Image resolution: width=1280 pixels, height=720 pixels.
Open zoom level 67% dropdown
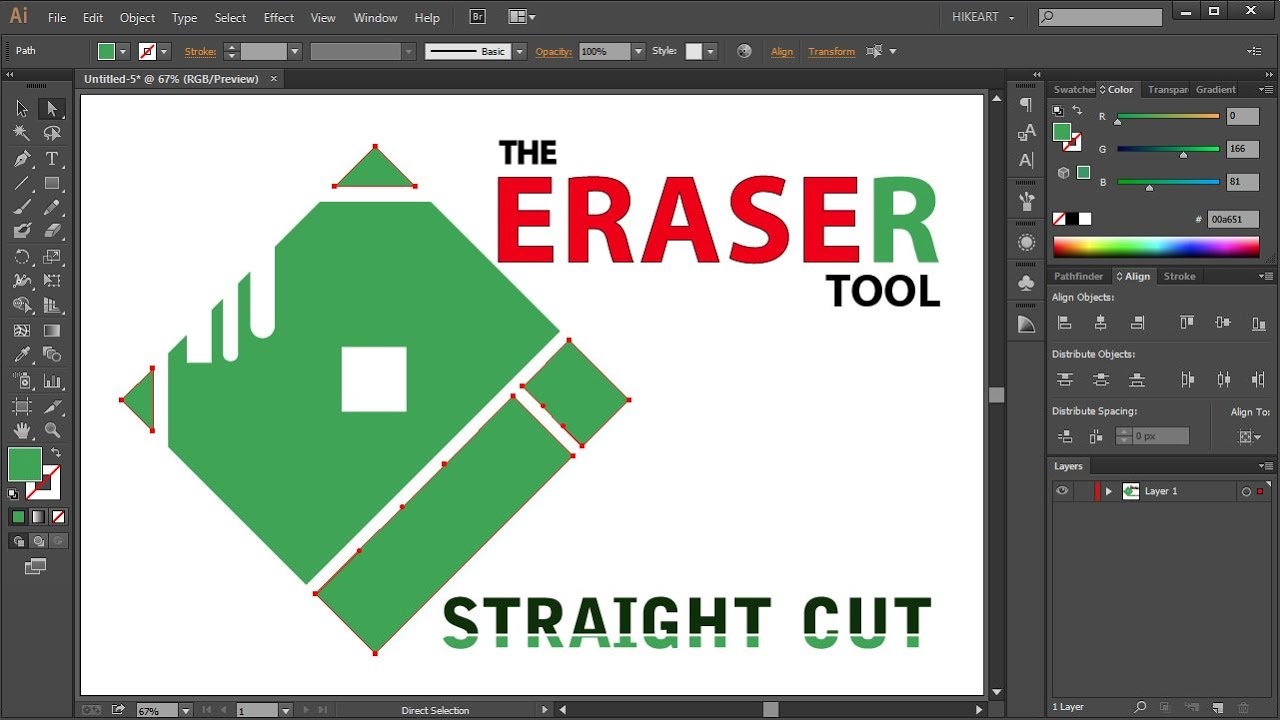[x=185, y=710]
